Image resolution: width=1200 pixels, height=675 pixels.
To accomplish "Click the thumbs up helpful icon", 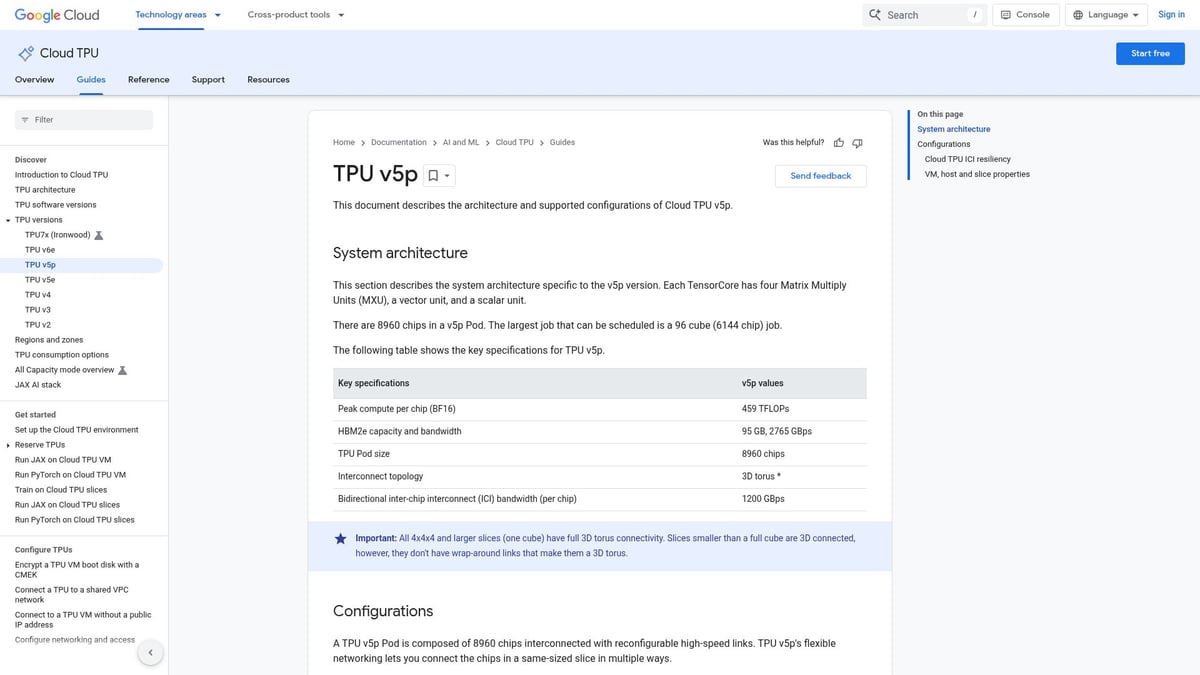I will tap(839, 143).
